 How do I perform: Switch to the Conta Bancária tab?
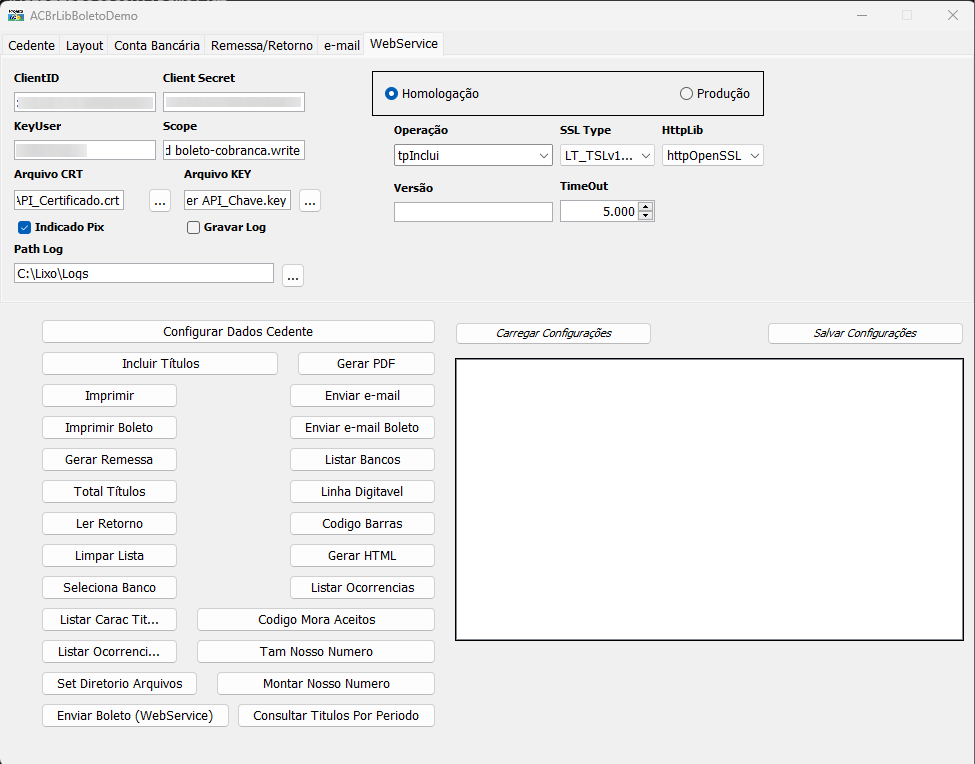pyautogui.click(x=157, y=45)
